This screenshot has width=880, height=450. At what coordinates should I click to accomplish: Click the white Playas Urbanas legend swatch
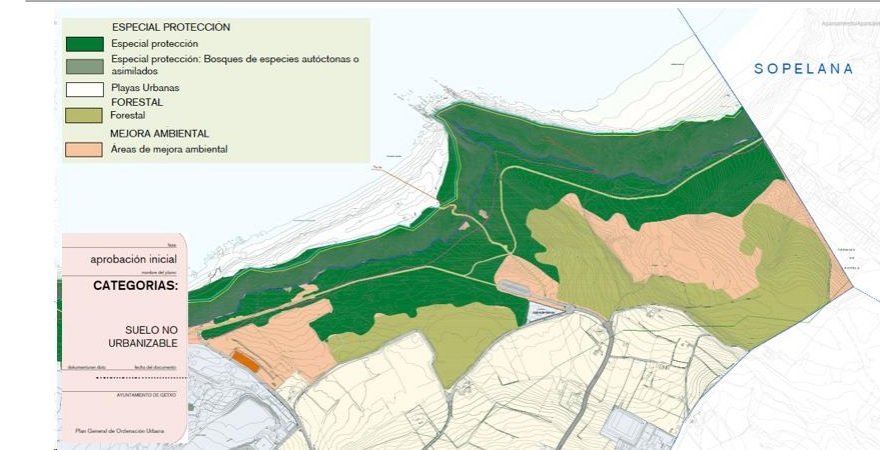(x=85, y=89)
